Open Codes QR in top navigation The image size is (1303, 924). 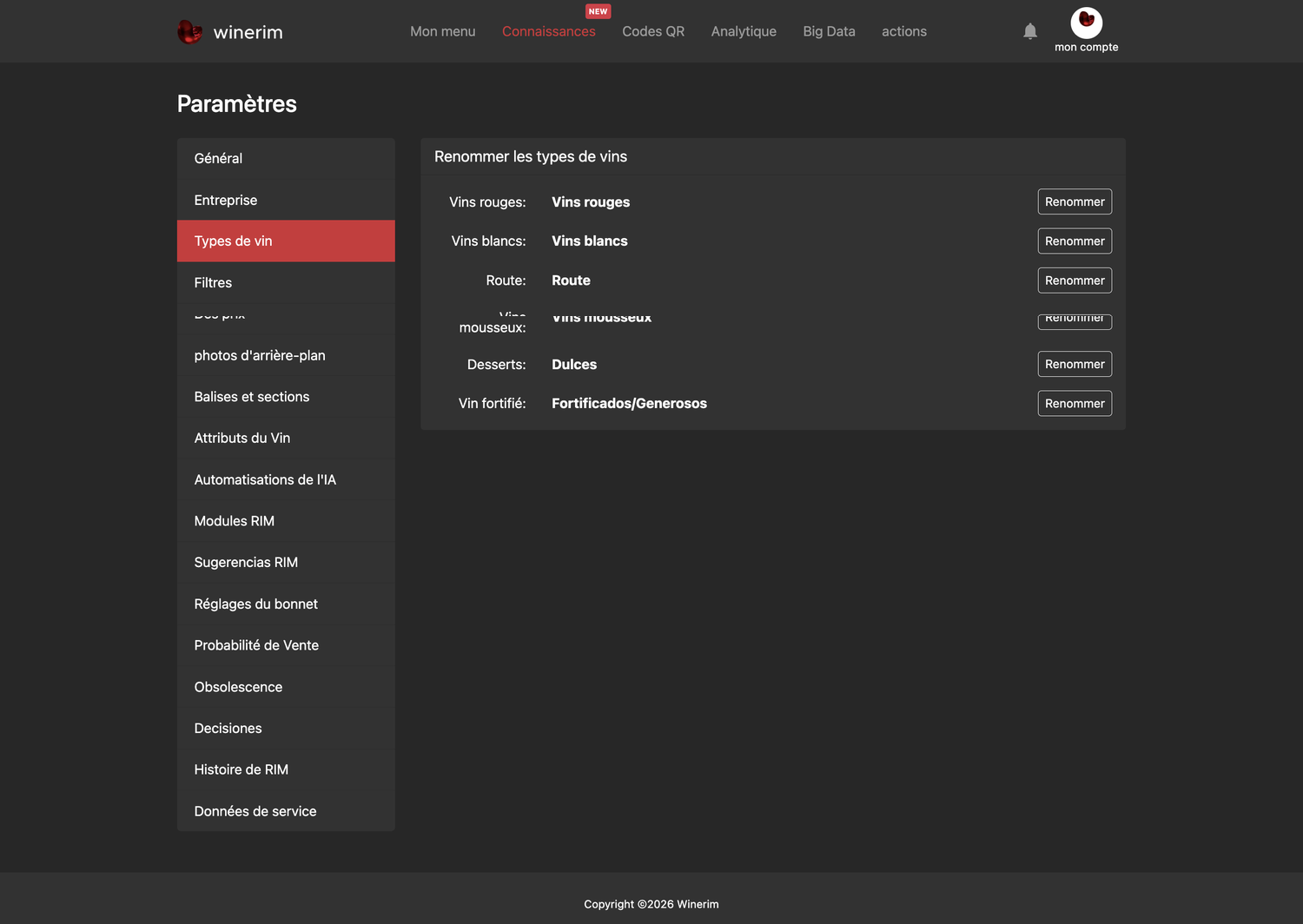point(653,31)
